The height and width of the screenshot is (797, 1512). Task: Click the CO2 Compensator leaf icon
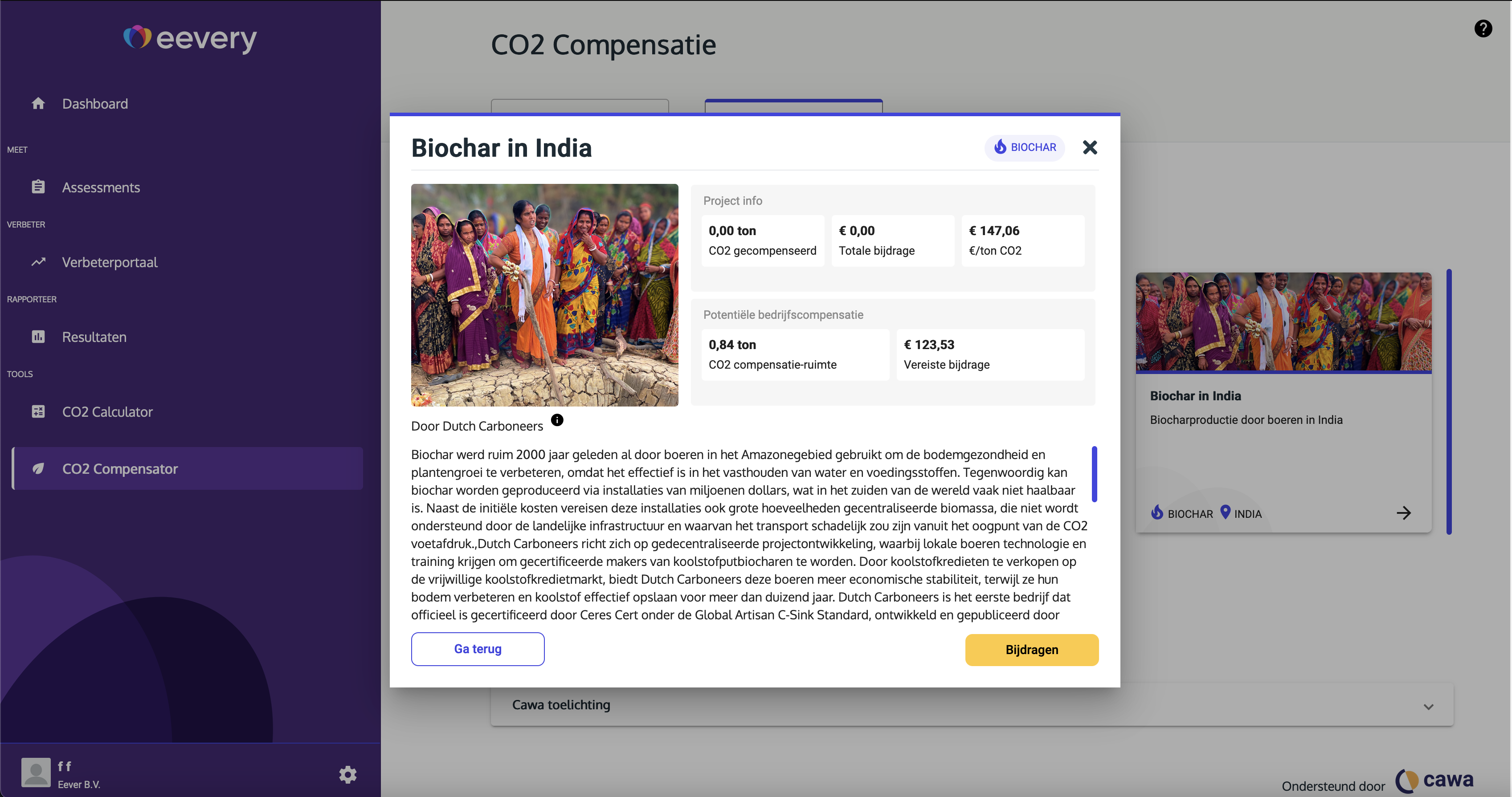38,468
